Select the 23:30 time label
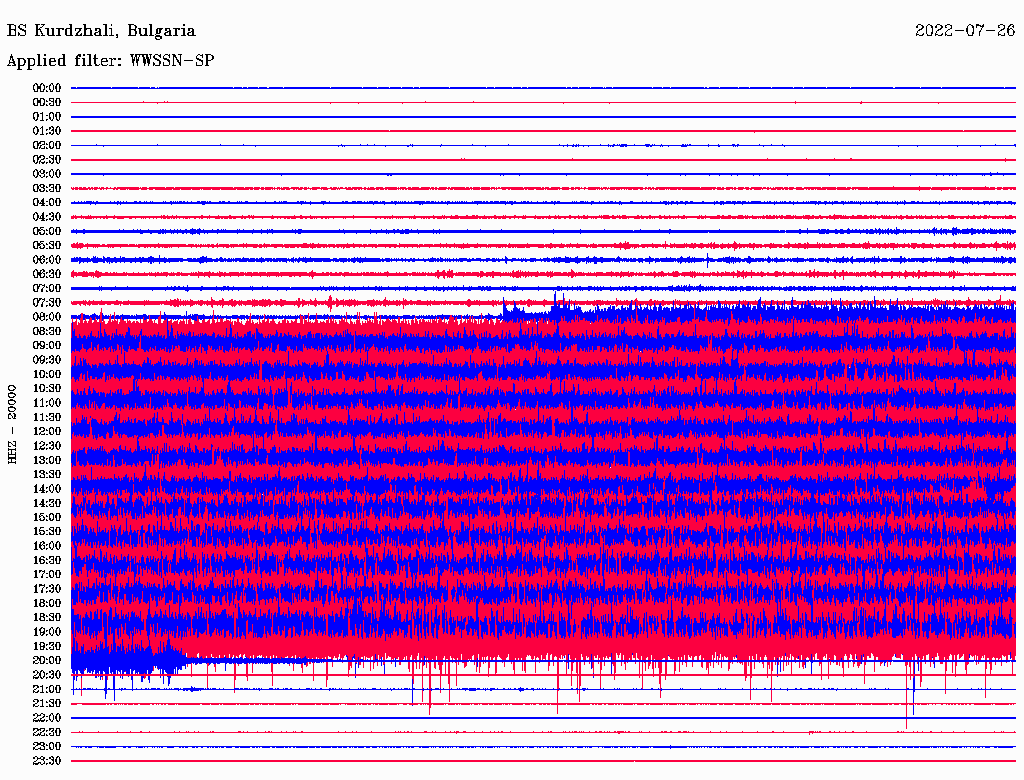The height and width of the screenshot is (780, 1024). pos(47,762)
